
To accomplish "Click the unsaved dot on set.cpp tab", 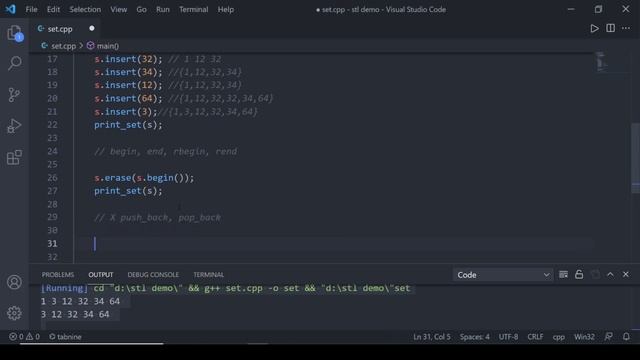I will pyautogui.click(x=91, y=28).
